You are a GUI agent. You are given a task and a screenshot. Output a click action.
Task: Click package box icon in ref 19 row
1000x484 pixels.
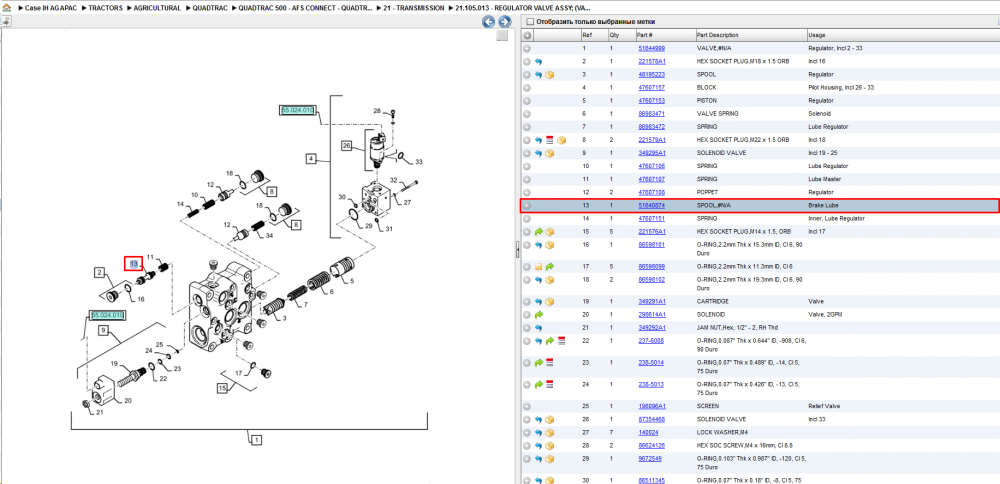coord(549,301)
